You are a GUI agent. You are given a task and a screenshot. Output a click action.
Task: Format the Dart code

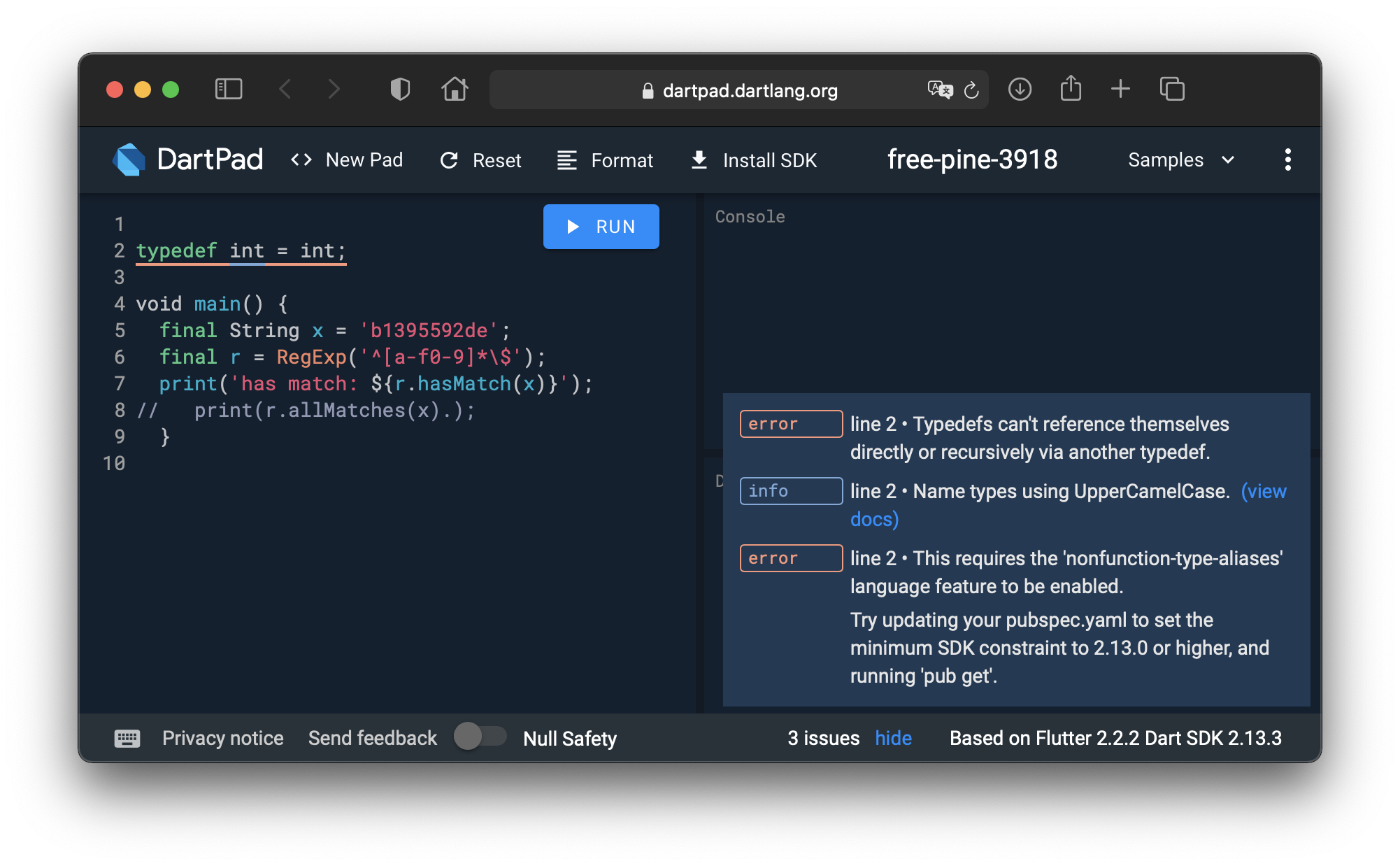click(x=605, y=160)
